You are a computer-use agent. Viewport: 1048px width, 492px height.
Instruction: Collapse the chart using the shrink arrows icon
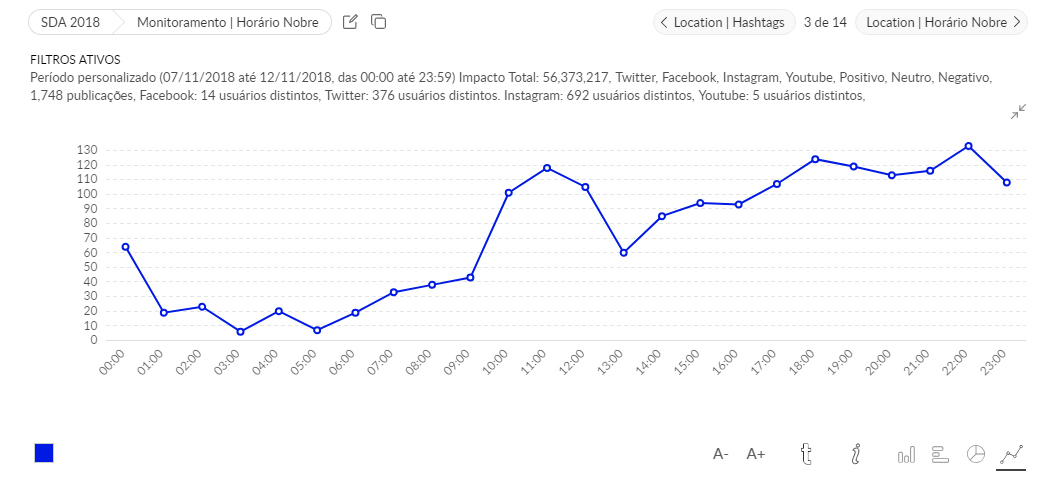point(1018,112)
